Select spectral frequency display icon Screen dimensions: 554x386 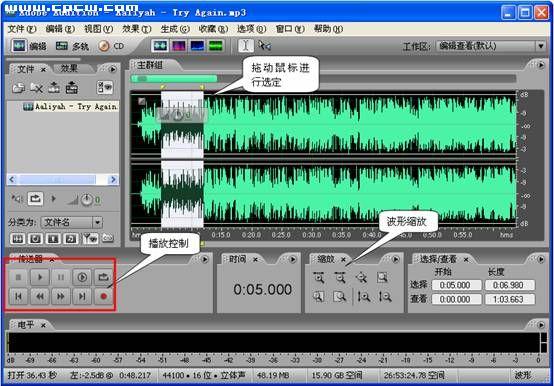click(178, 46)
